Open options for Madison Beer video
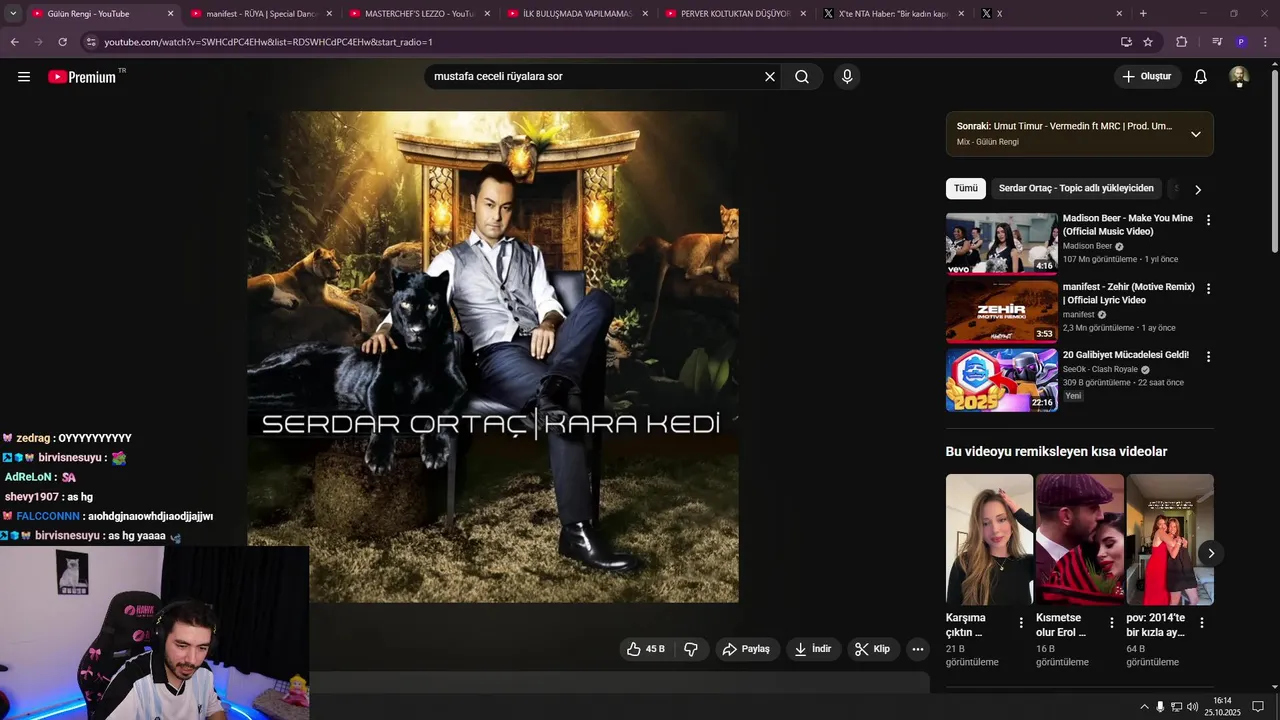The width and height of the screenshot is (1280, 720). point(1208,220)
